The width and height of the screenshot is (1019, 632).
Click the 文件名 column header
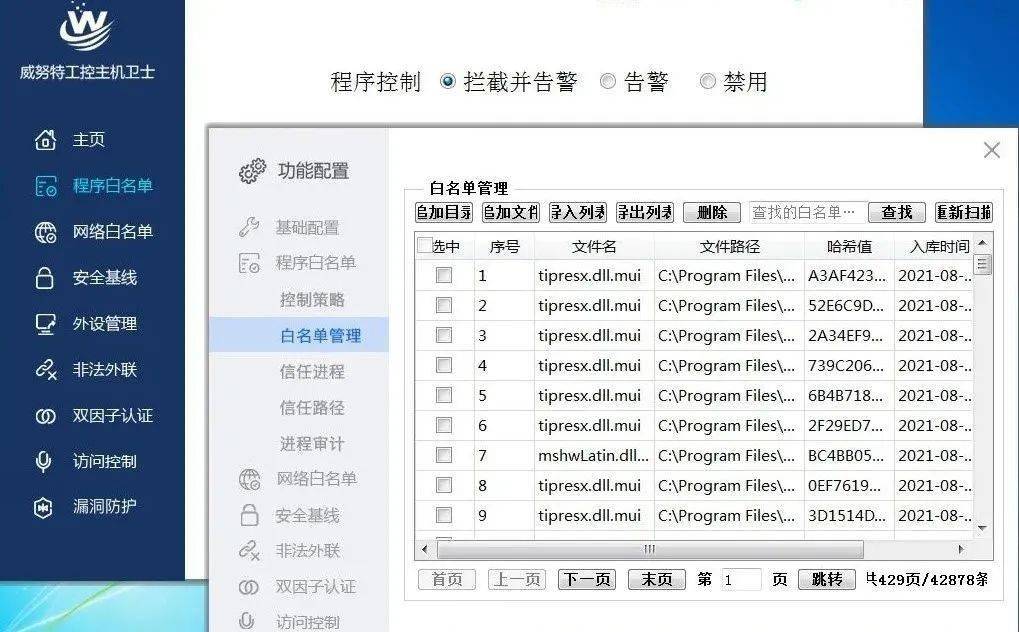pyautogui.click(x=594, y=246)
